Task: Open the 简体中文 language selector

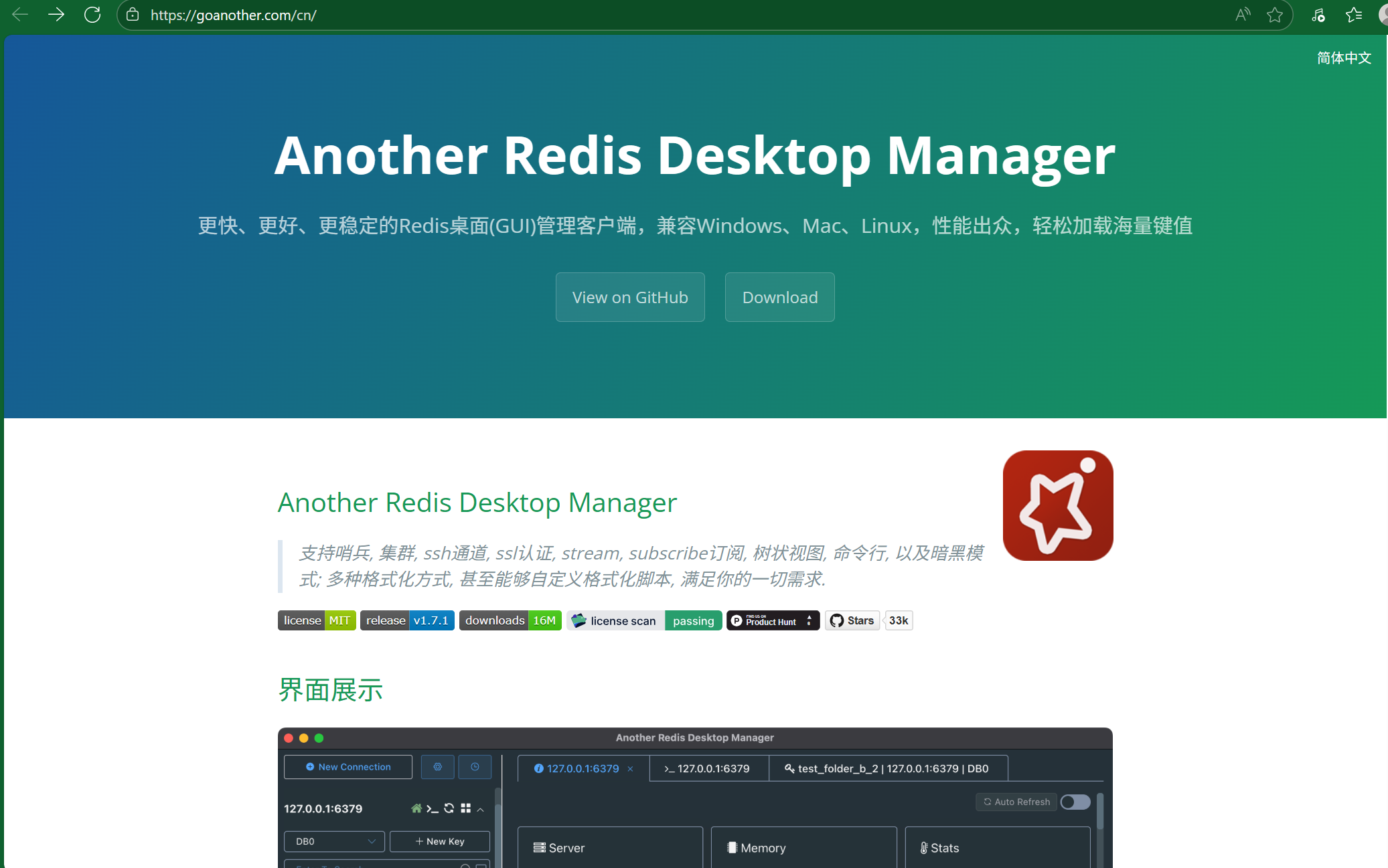Action: coord(1344,58)
